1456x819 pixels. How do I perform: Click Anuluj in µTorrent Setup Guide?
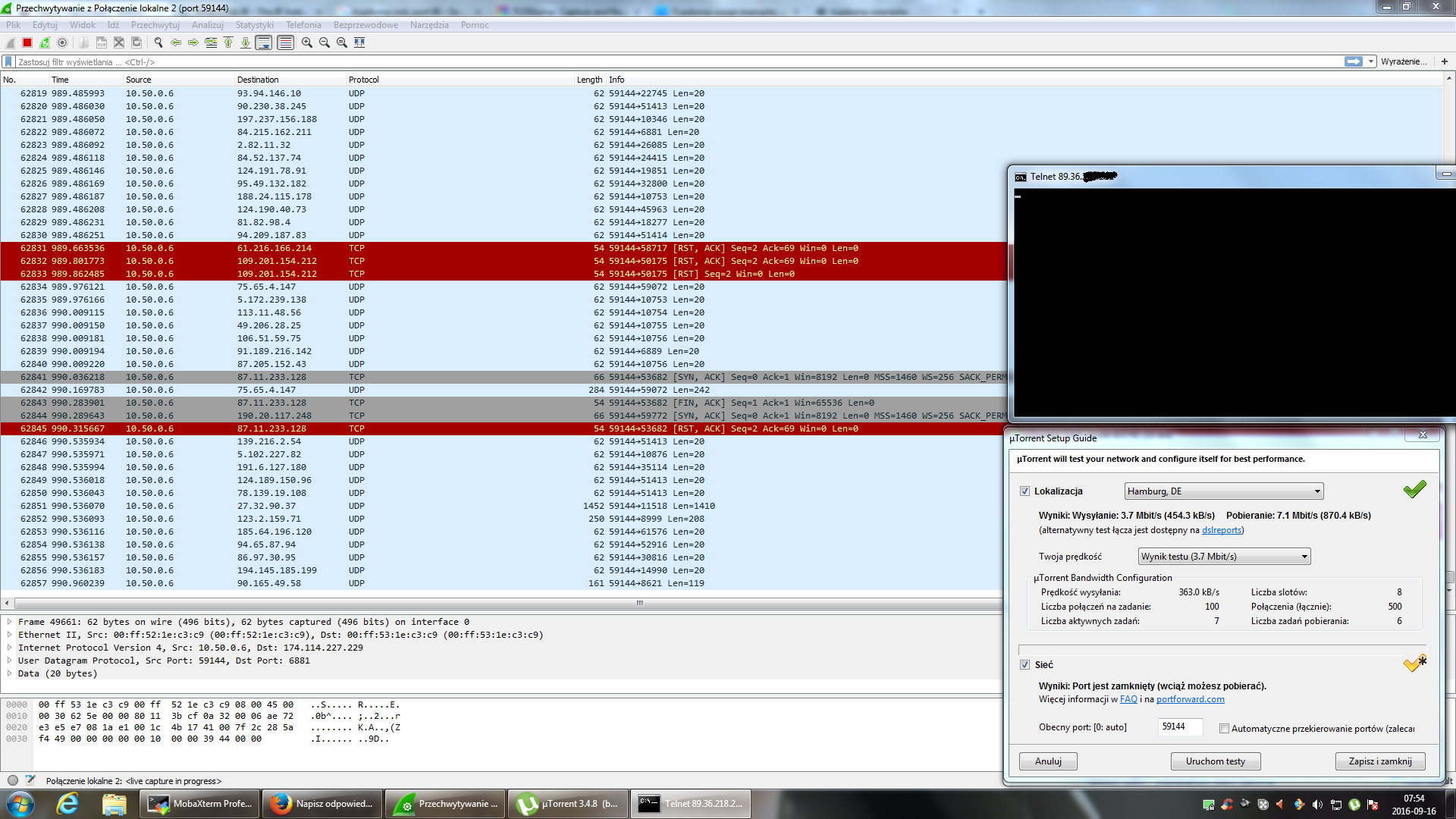pos(1048,761)
